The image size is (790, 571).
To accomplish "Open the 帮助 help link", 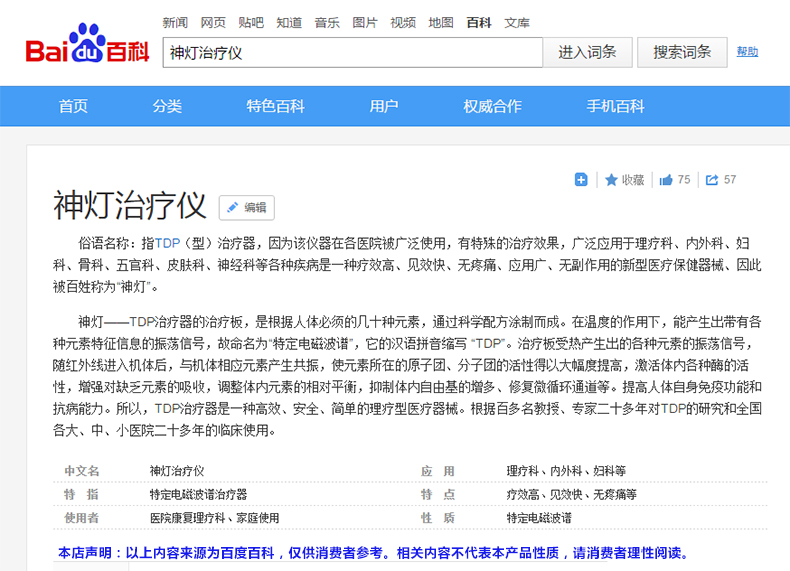I will 747,51.
